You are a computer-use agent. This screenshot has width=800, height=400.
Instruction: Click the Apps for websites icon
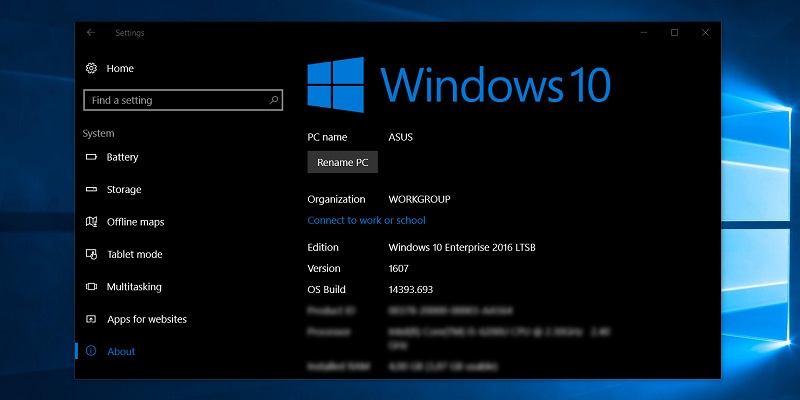tap(91, 320)
